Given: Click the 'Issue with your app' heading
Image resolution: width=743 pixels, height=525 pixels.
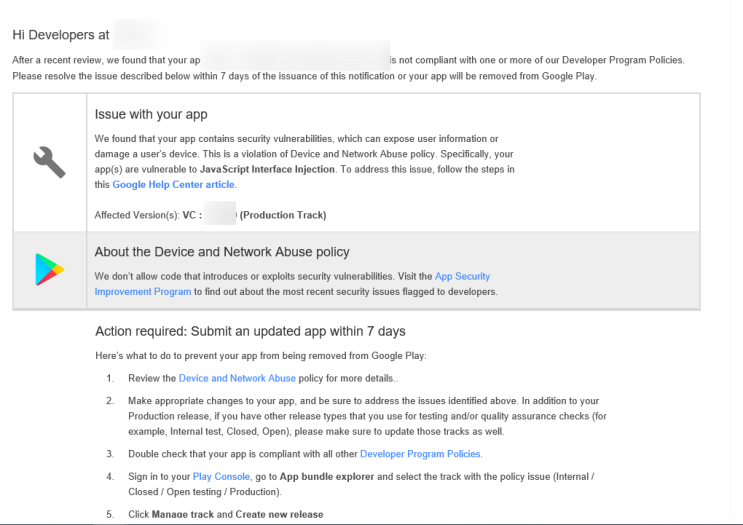Looking at the screenshot, I should 151,114.
